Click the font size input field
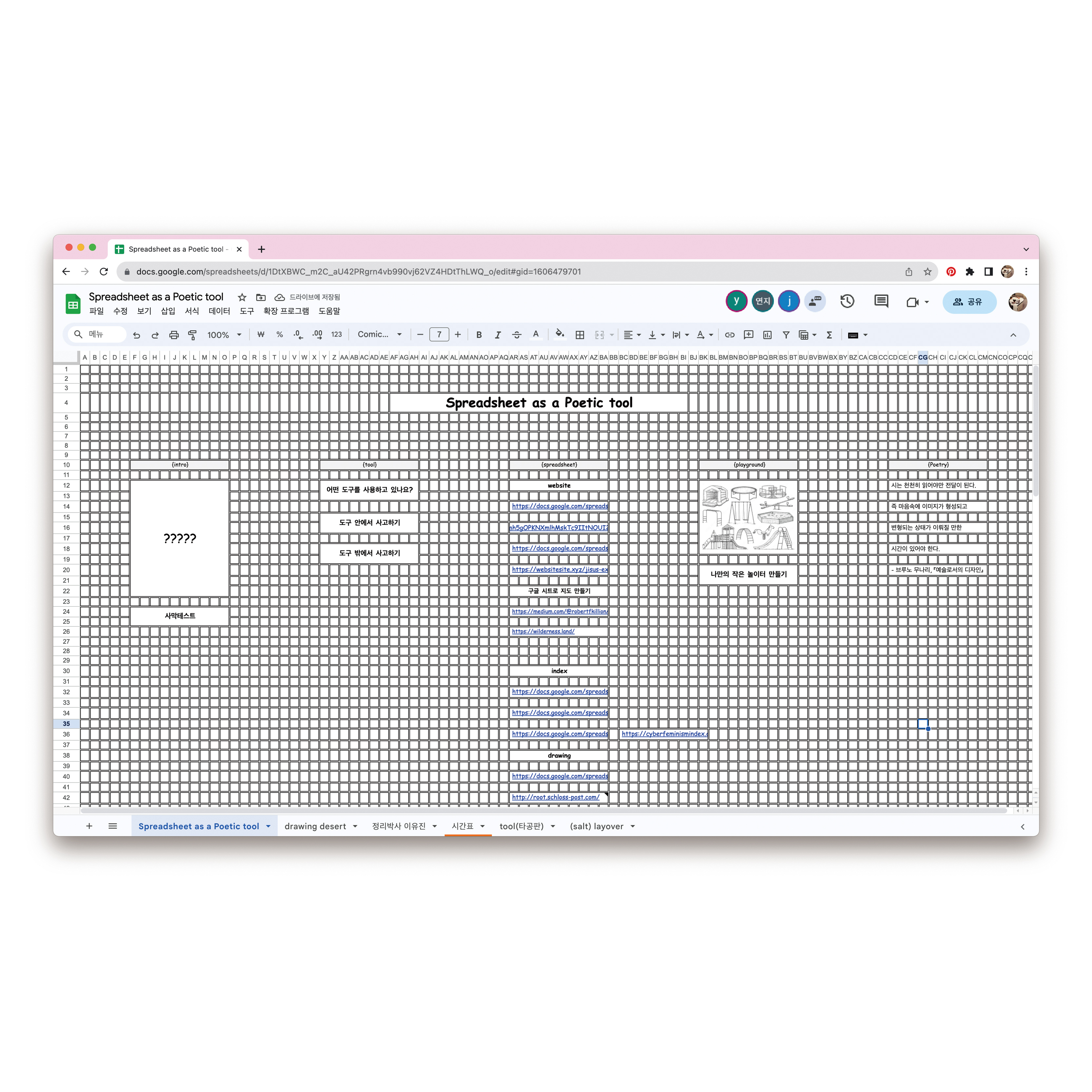Screen dimensions: 1092x1092 [x=439, y=335]
